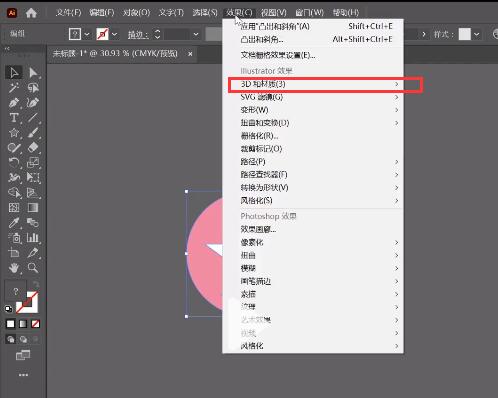Select the Shape Builder tool
The width and height of the screenshot is (498, 398).
click(14, 192)
